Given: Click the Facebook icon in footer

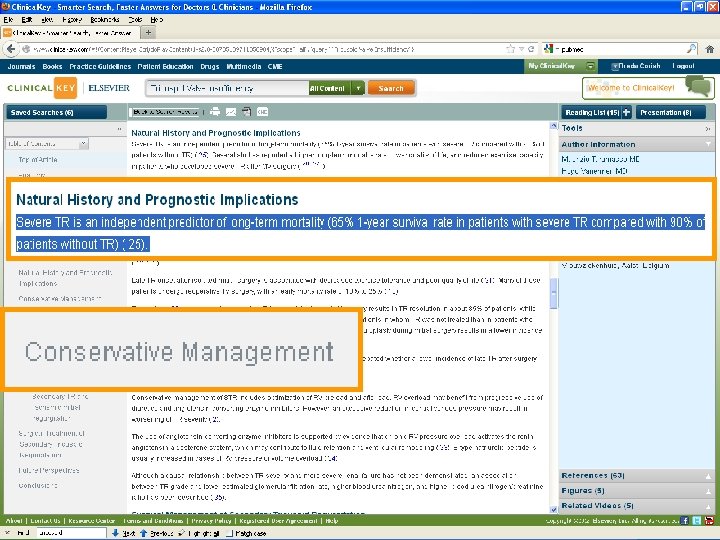Looking at the screenshot, I should [685, 521].
